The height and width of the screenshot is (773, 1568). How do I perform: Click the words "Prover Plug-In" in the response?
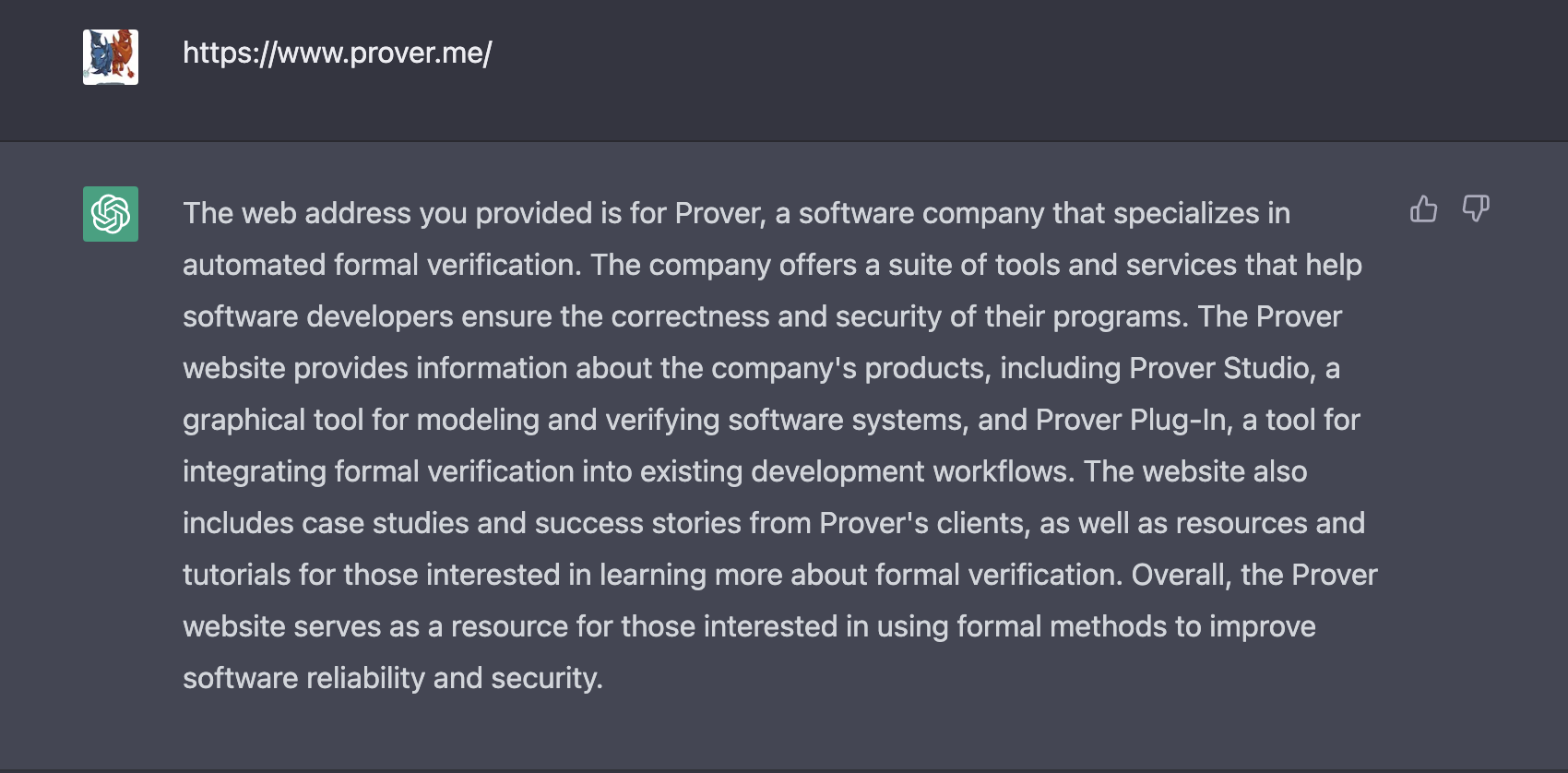click(x=1134, y=420)
